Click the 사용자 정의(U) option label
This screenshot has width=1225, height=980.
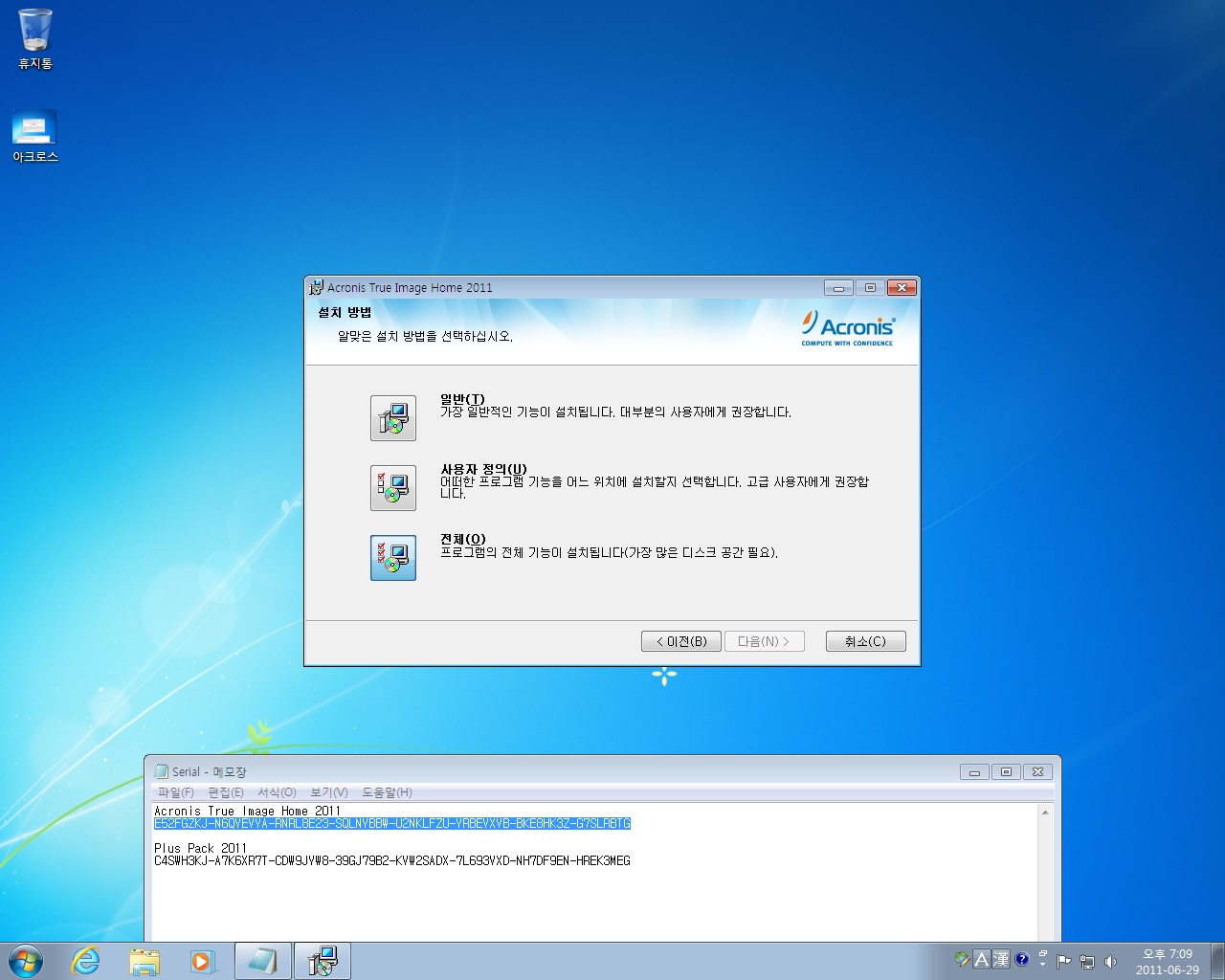click(483, 469)
